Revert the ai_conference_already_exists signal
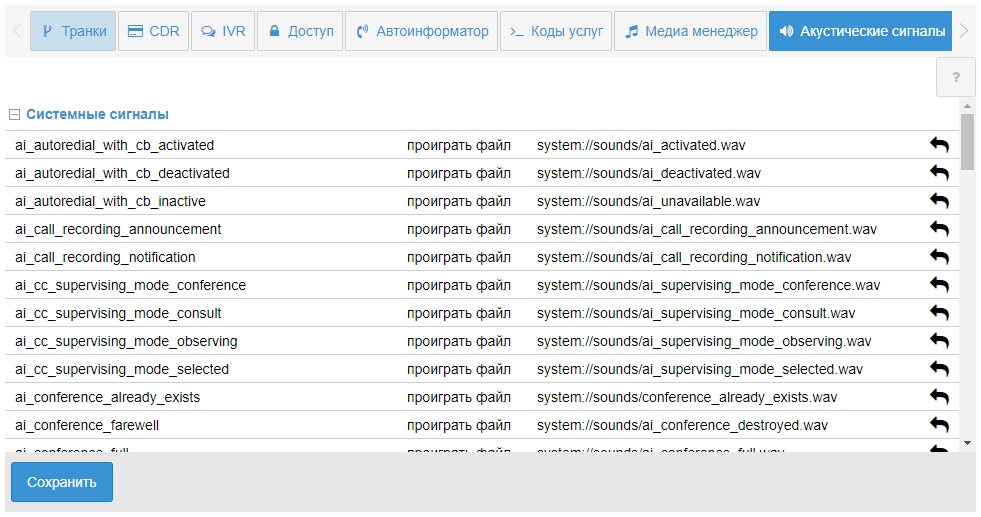This screenshot has height=517, width=981. tap(939, 397)
